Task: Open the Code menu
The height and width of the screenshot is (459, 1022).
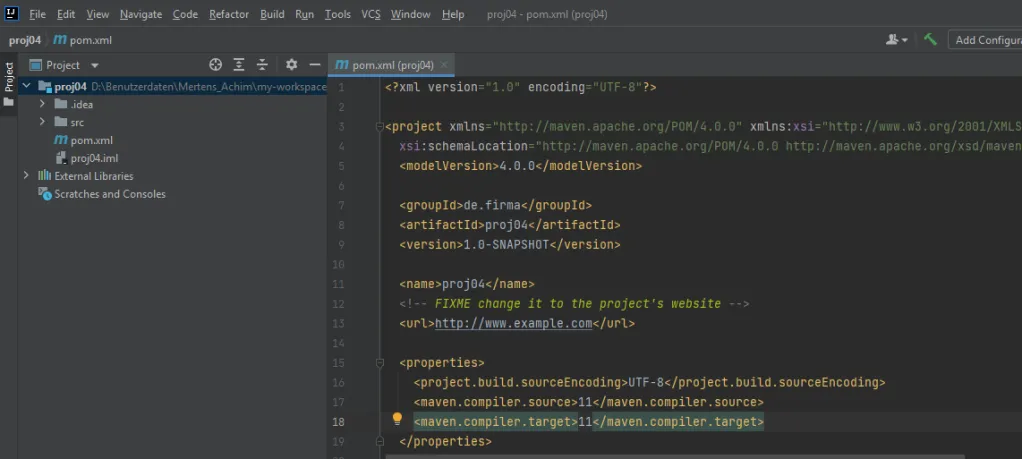Action: point(185,14)
